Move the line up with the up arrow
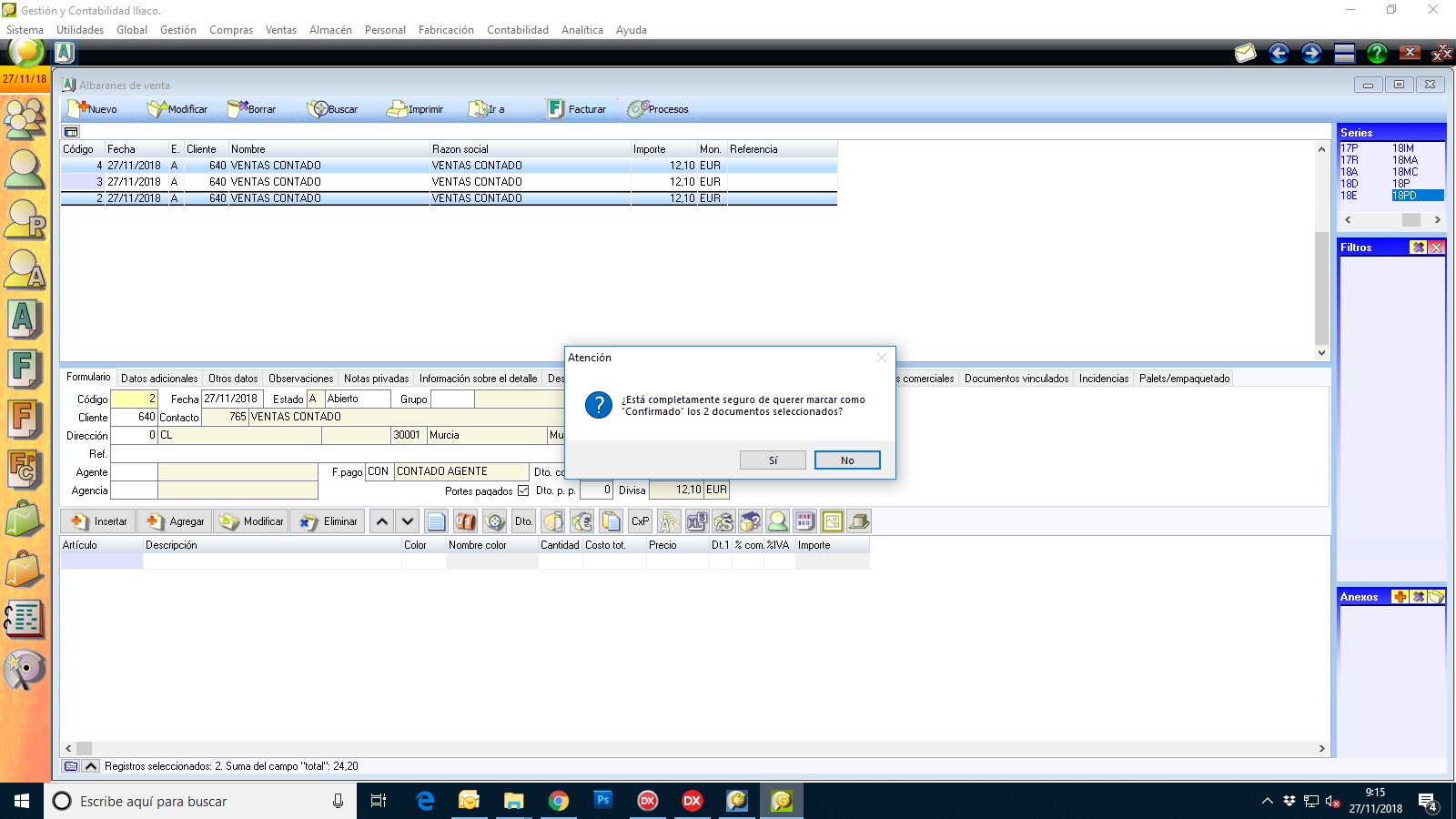1456x819 pixels. (382, 521)
